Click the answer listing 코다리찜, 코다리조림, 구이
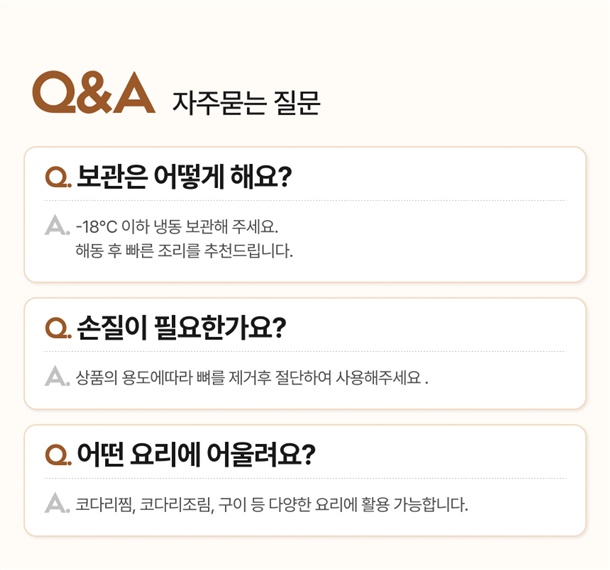Image resolution: width=610 pixels, height=570 pixels. (272, 504)
